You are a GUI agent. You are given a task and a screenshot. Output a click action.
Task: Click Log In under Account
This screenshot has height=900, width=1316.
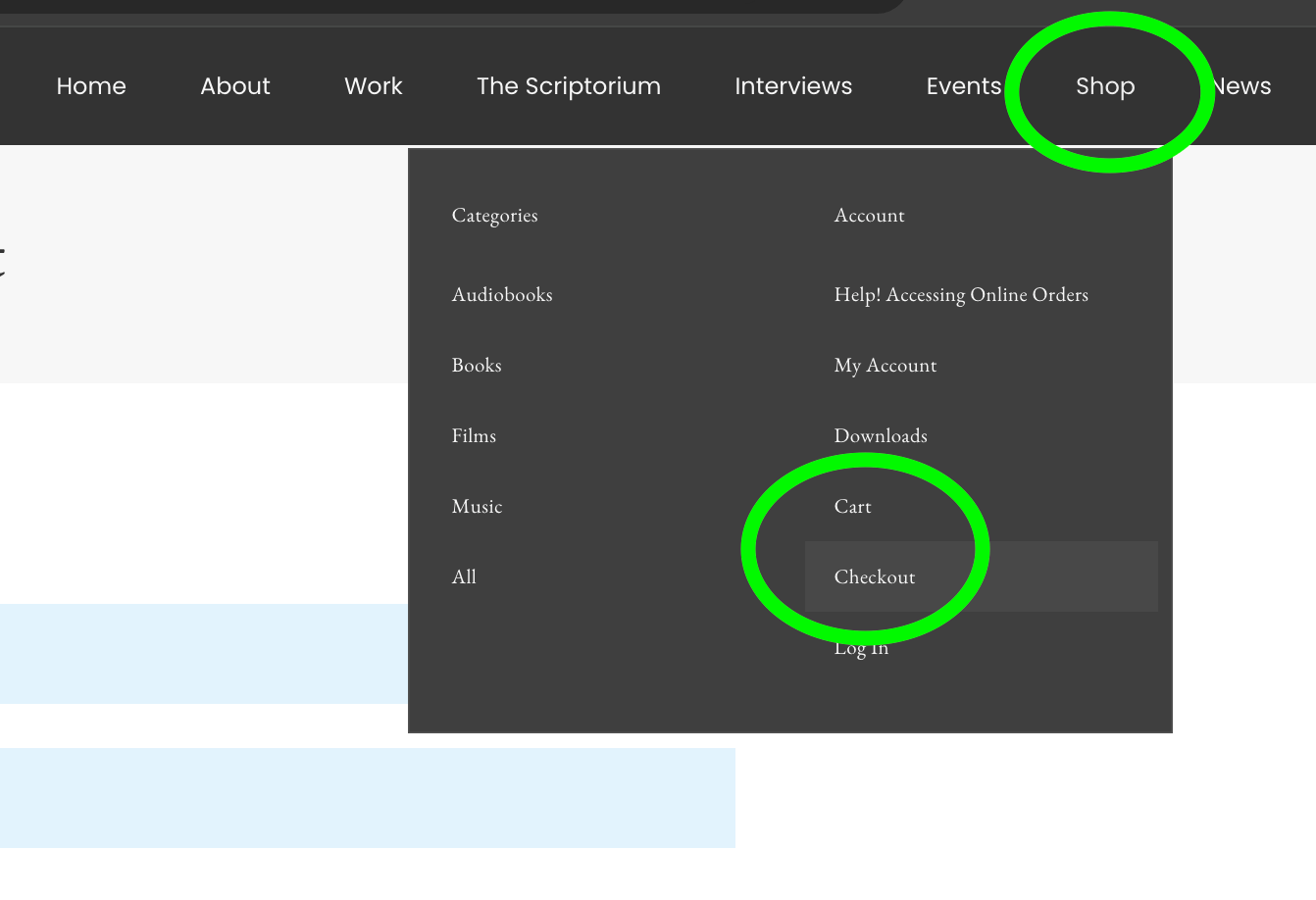(x=861, y=648)
